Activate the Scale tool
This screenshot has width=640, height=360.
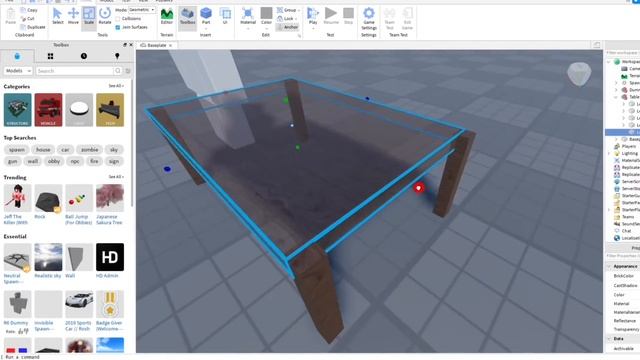[89, 16]
